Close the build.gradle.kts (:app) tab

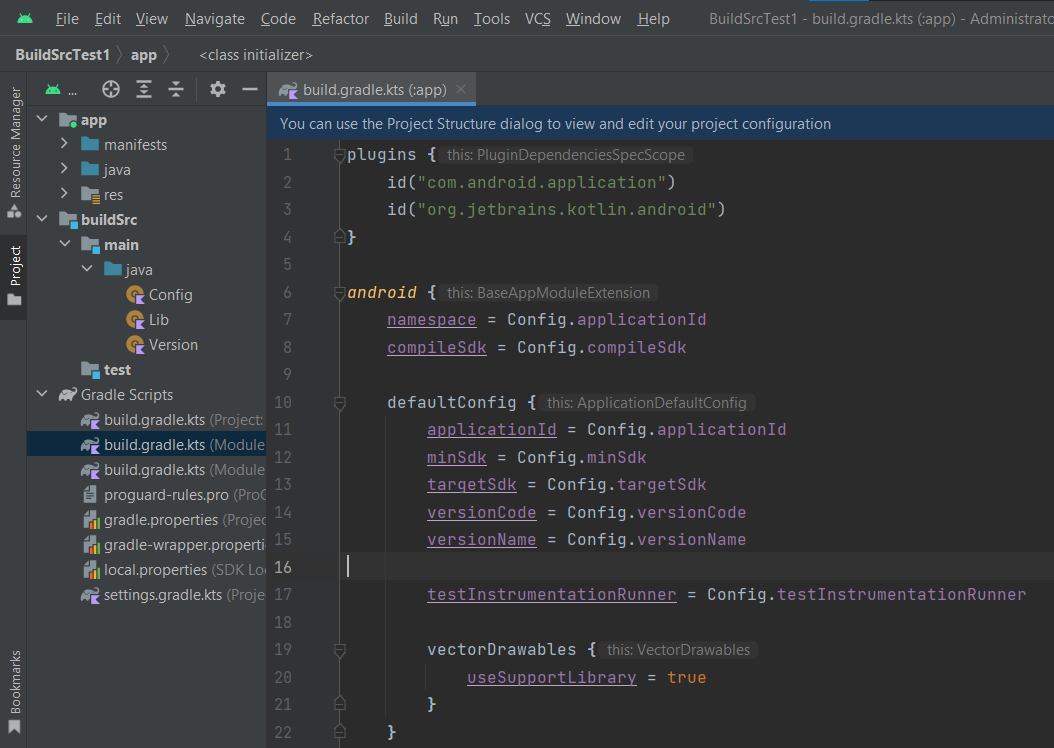pyautogui.click(x=461, y=89)
